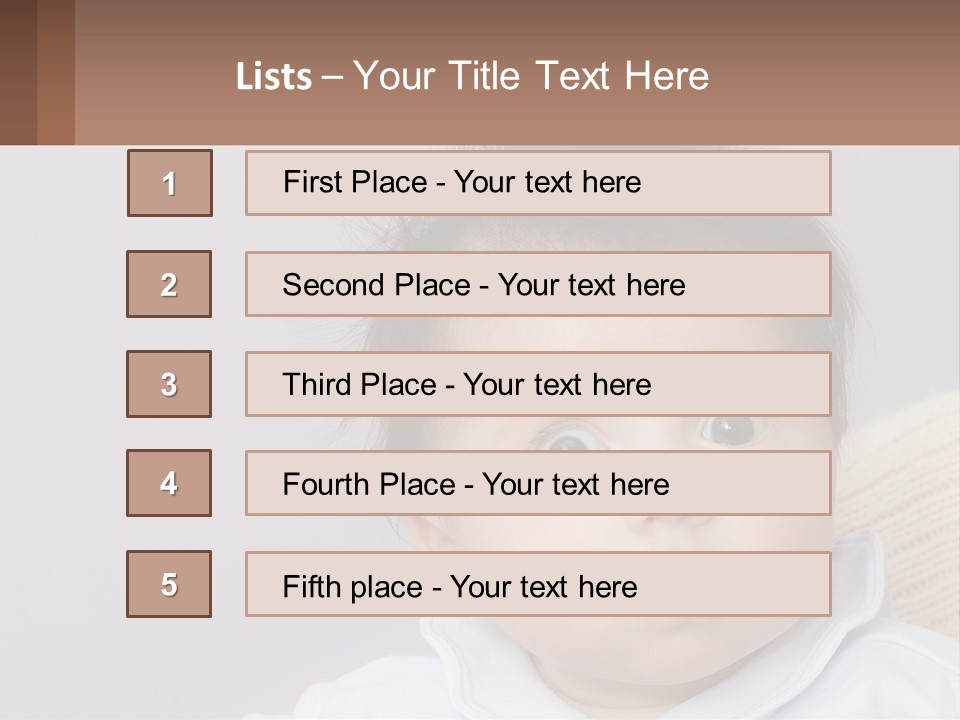The width and height of the screenshot is (960, 720).
Task: Click the "First Place - Your text here" box
Action: click(538, 183)
